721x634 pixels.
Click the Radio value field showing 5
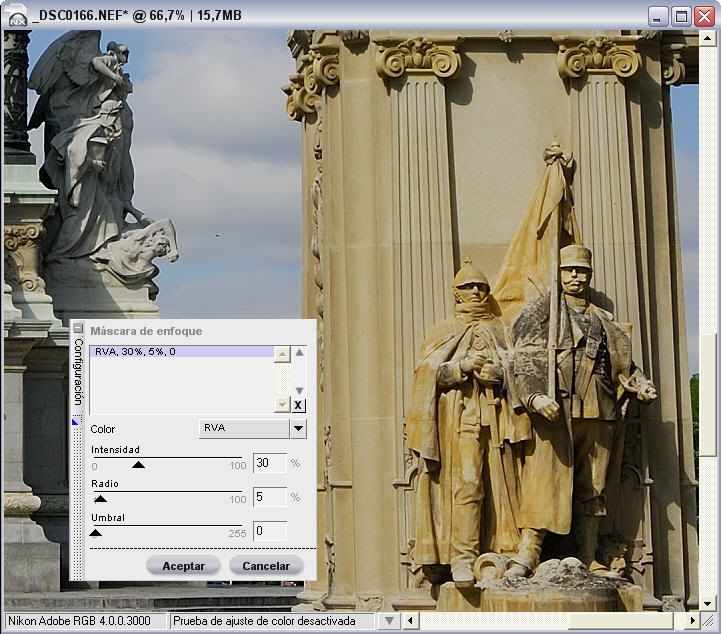click(x=270, y=497)
